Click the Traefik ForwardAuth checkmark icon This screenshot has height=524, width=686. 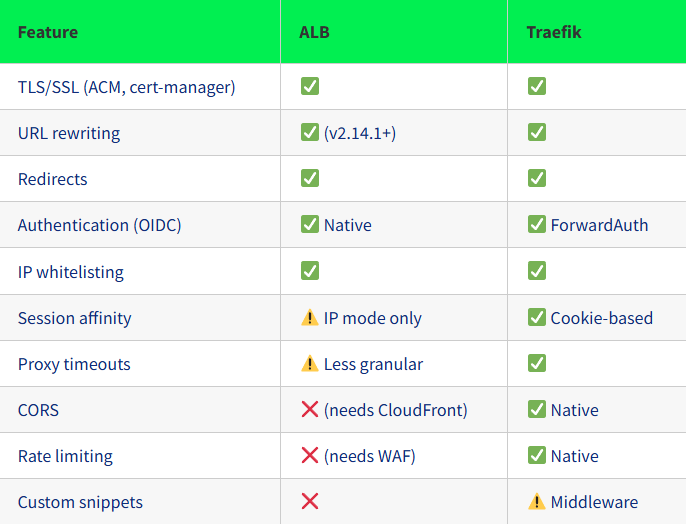pos(537,225)
